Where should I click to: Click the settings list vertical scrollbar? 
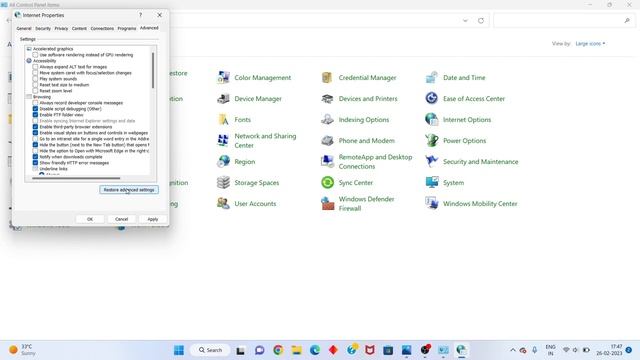coord(153,70)
